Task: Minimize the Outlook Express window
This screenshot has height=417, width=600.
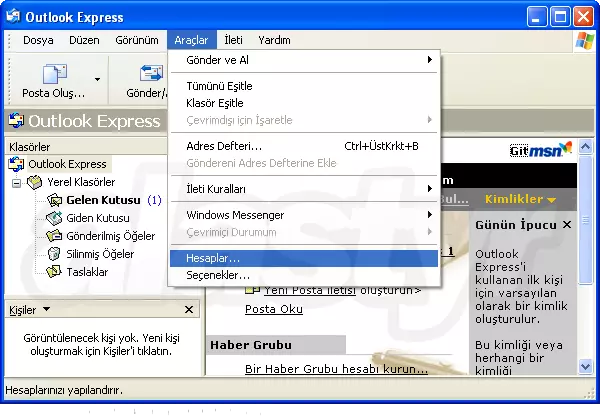Action: [x=536, y=17]
